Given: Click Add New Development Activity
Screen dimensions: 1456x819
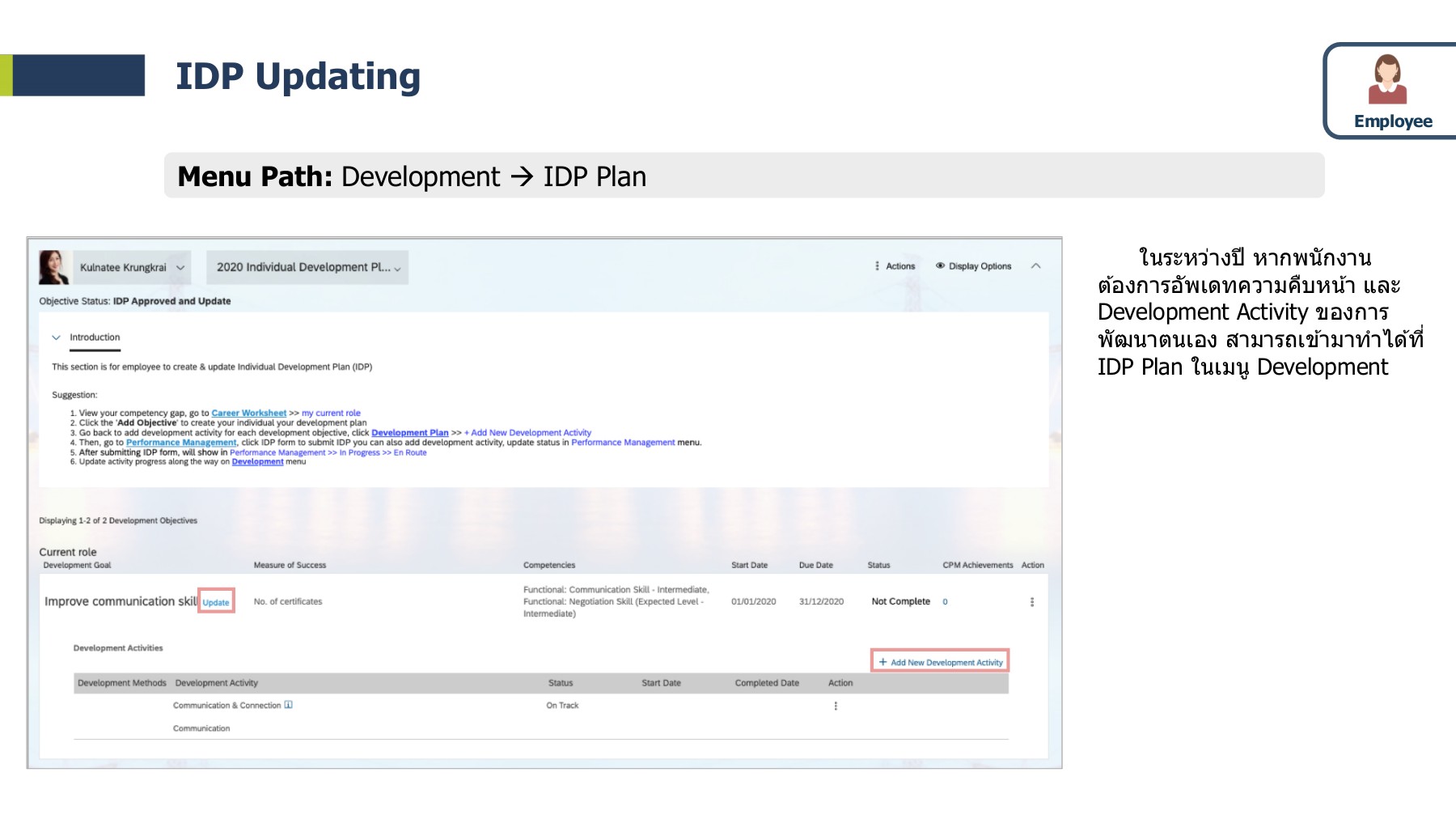Looking at the screenshot, I should (x=946, y=661).
